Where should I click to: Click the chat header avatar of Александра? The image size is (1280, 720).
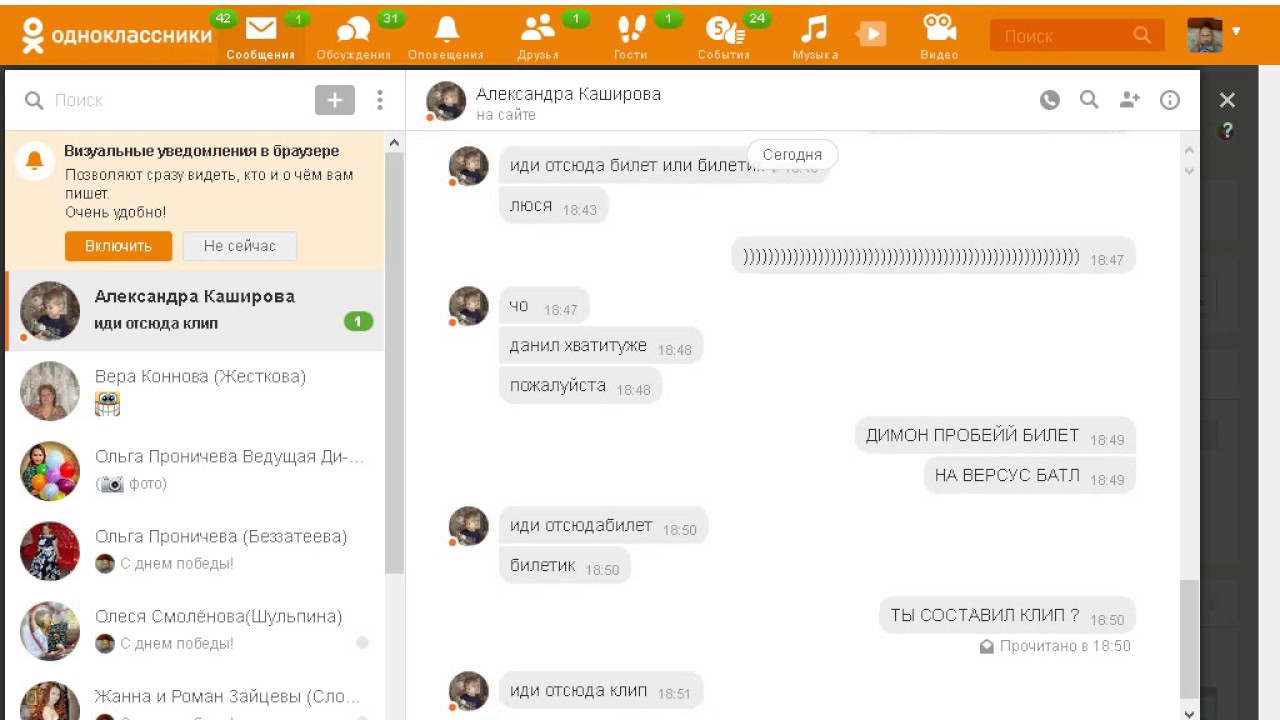point(446,101)
